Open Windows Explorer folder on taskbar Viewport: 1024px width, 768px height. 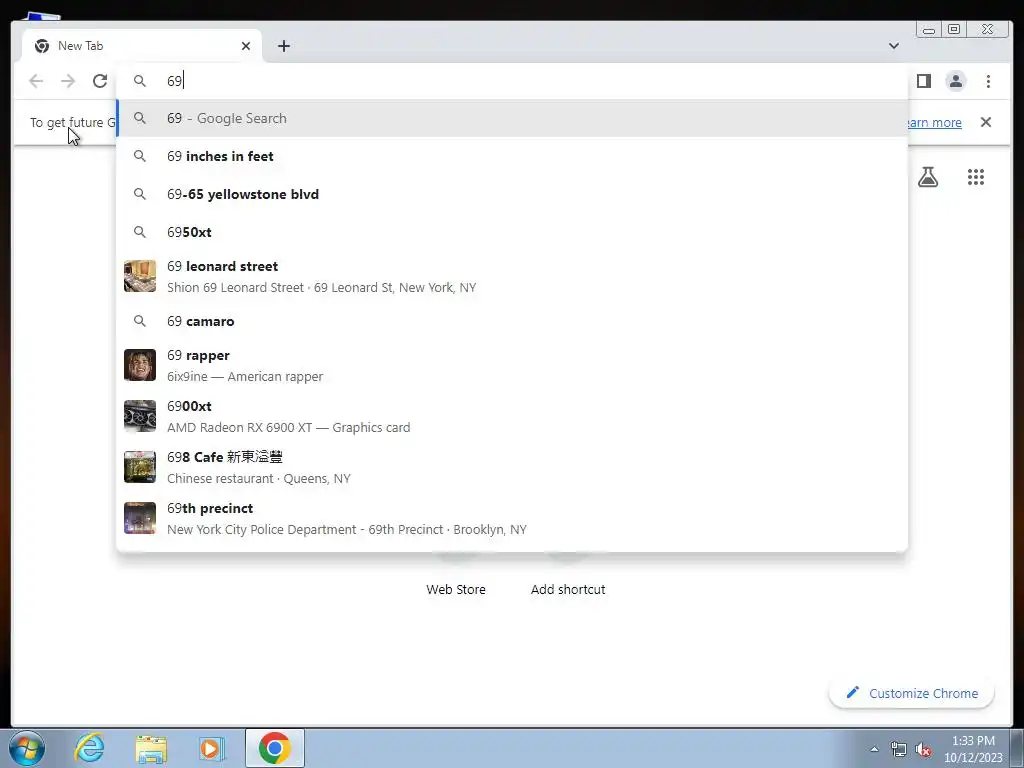[151, 748]
